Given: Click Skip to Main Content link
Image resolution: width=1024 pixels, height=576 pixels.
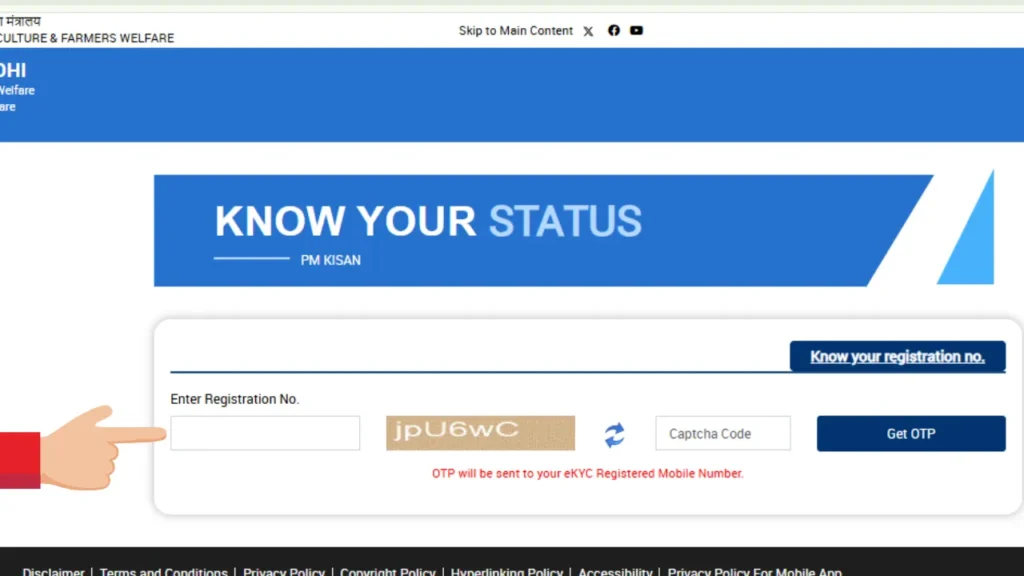Looking at the screenshot, I should [x=515, y=31].
